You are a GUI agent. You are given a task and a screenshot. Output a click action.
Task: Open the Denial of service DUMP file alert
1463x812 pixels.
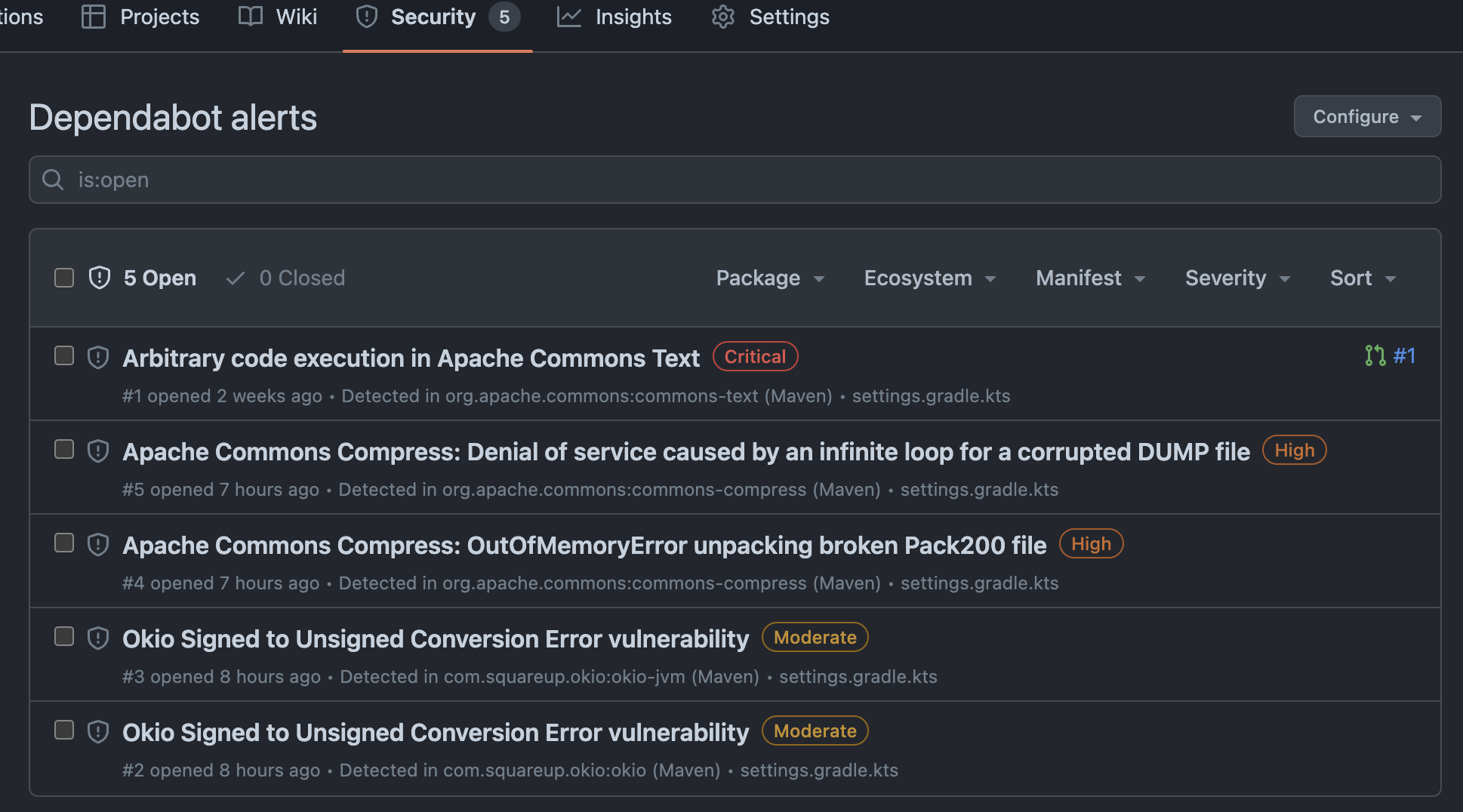tap(686, 451)
